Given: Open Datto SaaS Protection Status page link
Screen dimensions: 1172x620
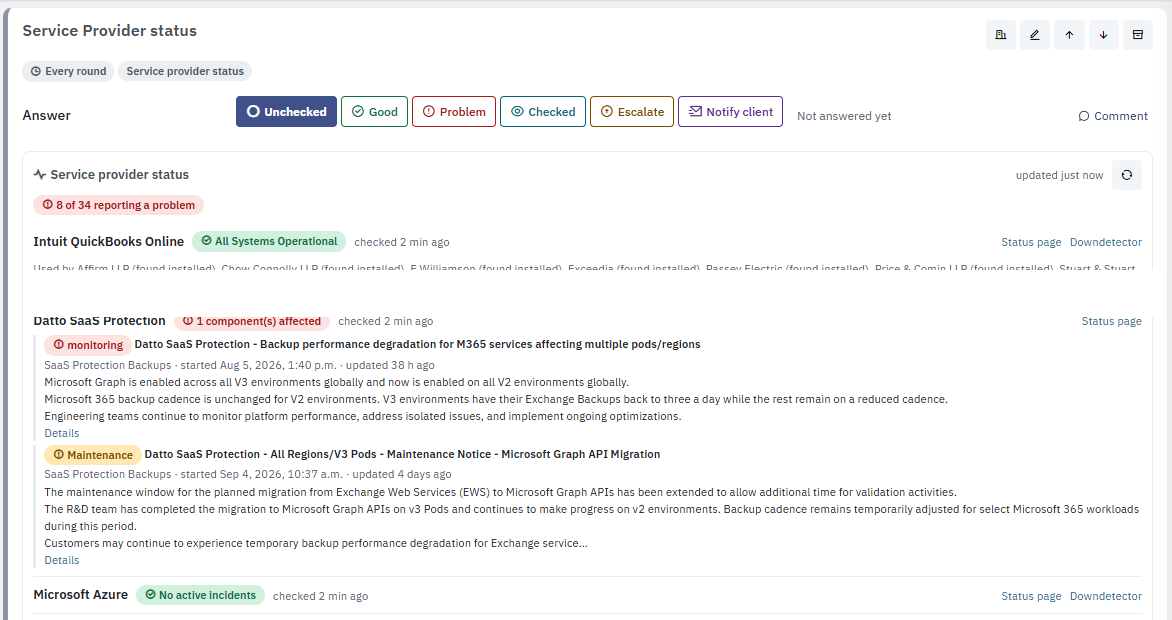Looking at the screenshot, I should [x=1111, y=321].
